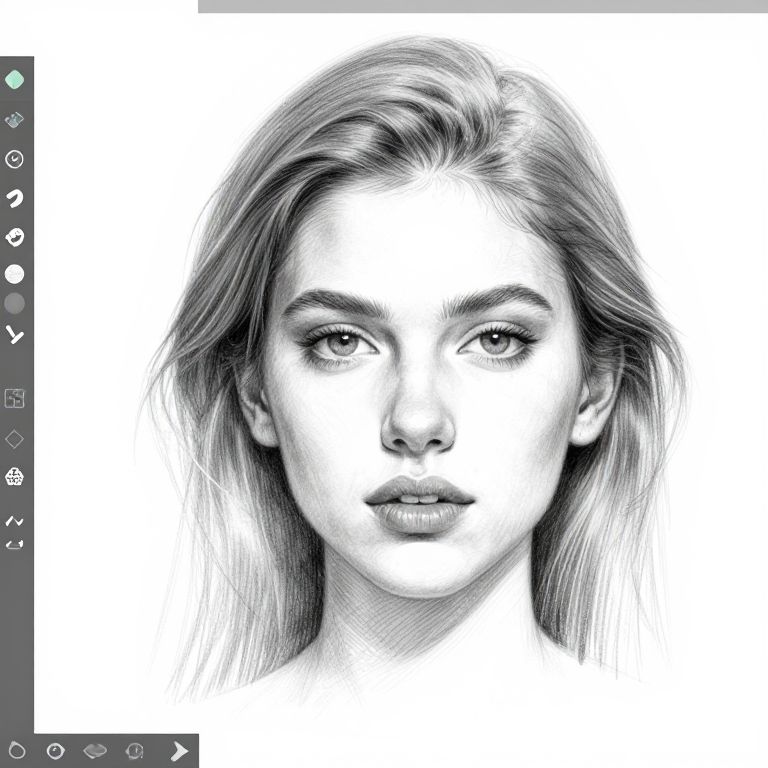Click the white pentagon pattern icon
The height and width of the screenshot is (768, 768).
pyautogui.click(x=14, y=477)
